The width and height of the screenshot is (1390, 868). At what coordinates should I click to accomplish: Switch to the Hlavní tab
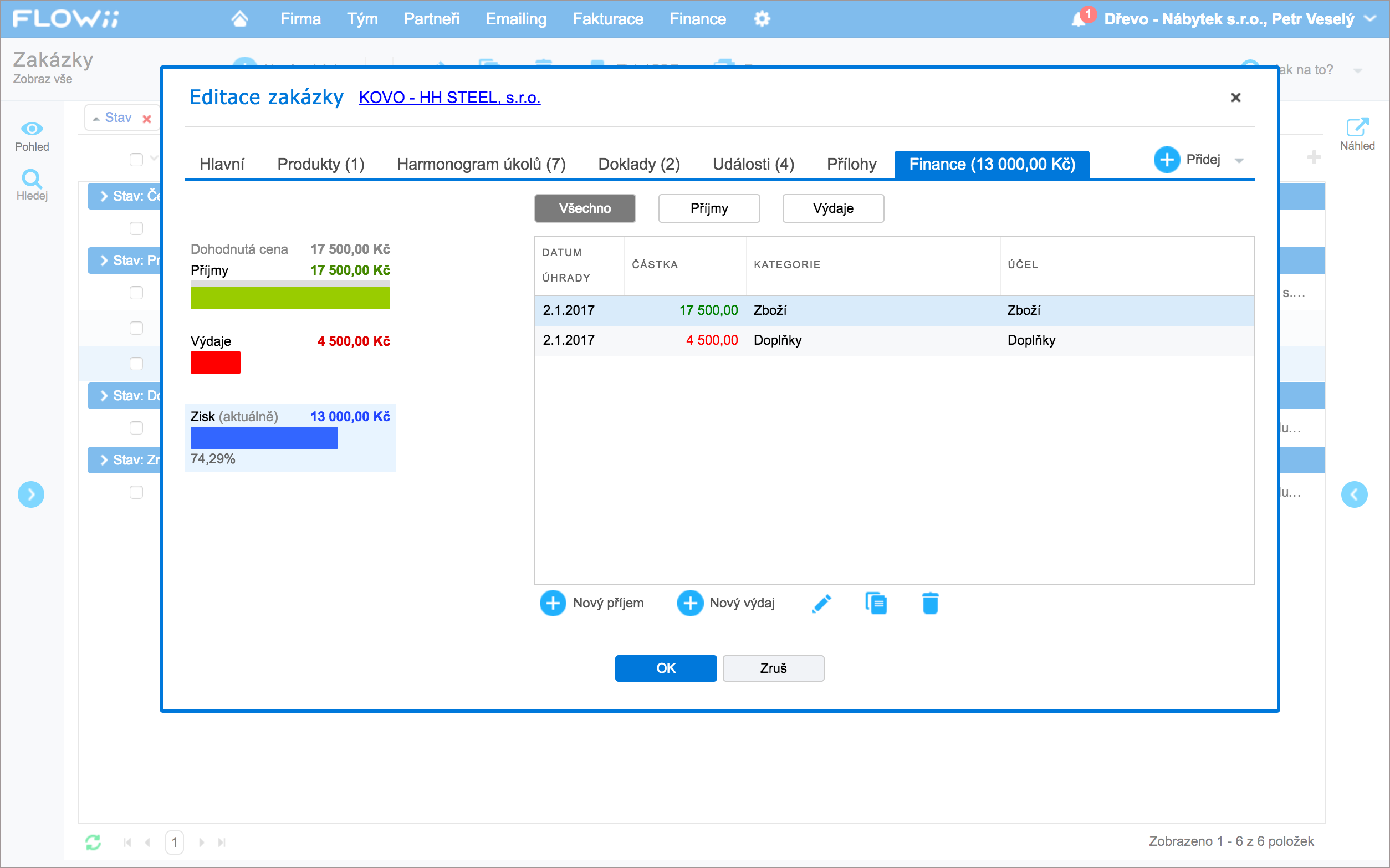click(x=222, y=165)
